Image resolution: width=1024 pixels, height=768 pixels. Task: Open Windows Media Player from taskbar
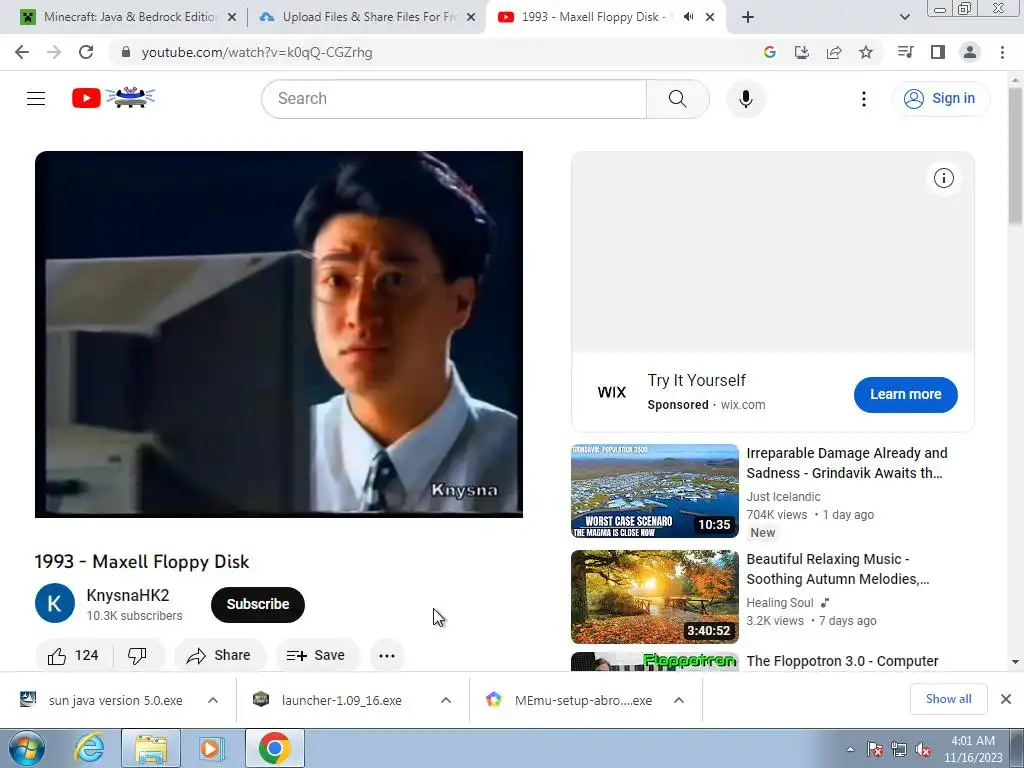point(212,748)
